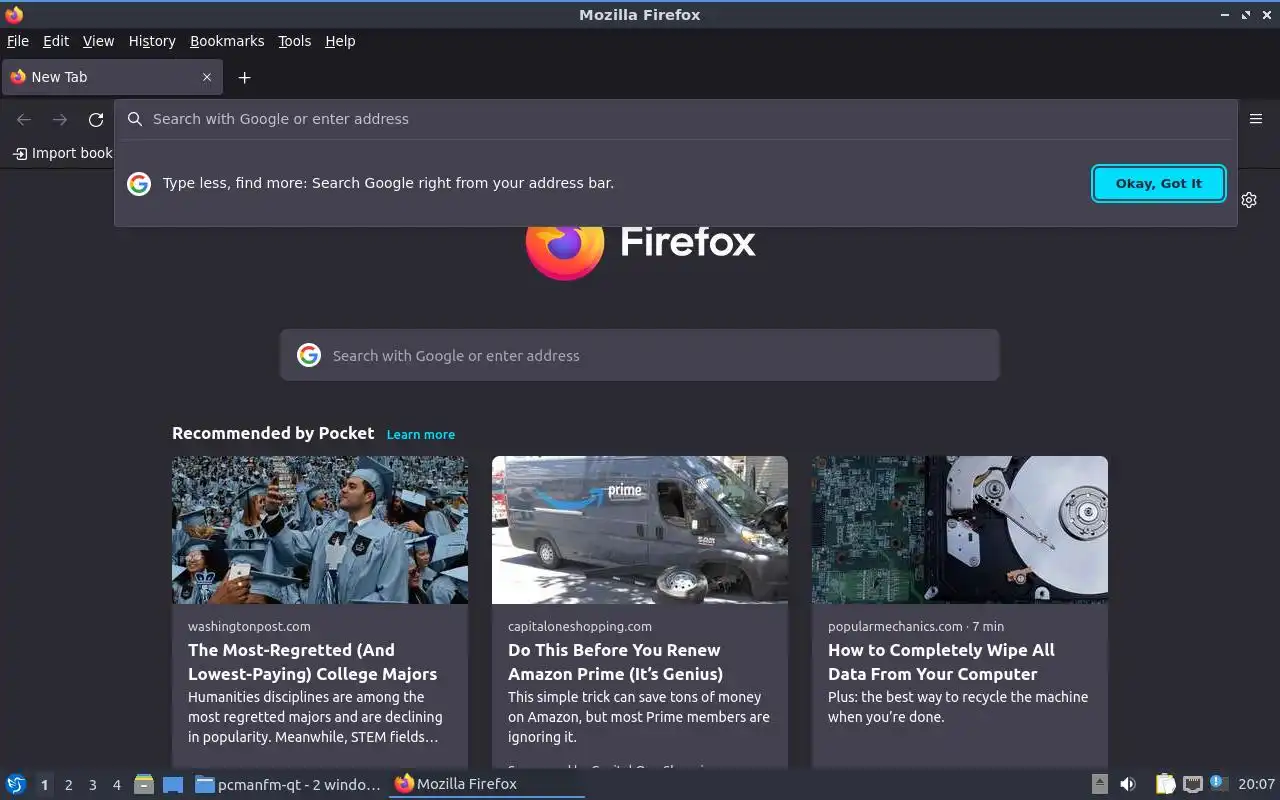Click the Google icon in page search box

click(309, 355)
